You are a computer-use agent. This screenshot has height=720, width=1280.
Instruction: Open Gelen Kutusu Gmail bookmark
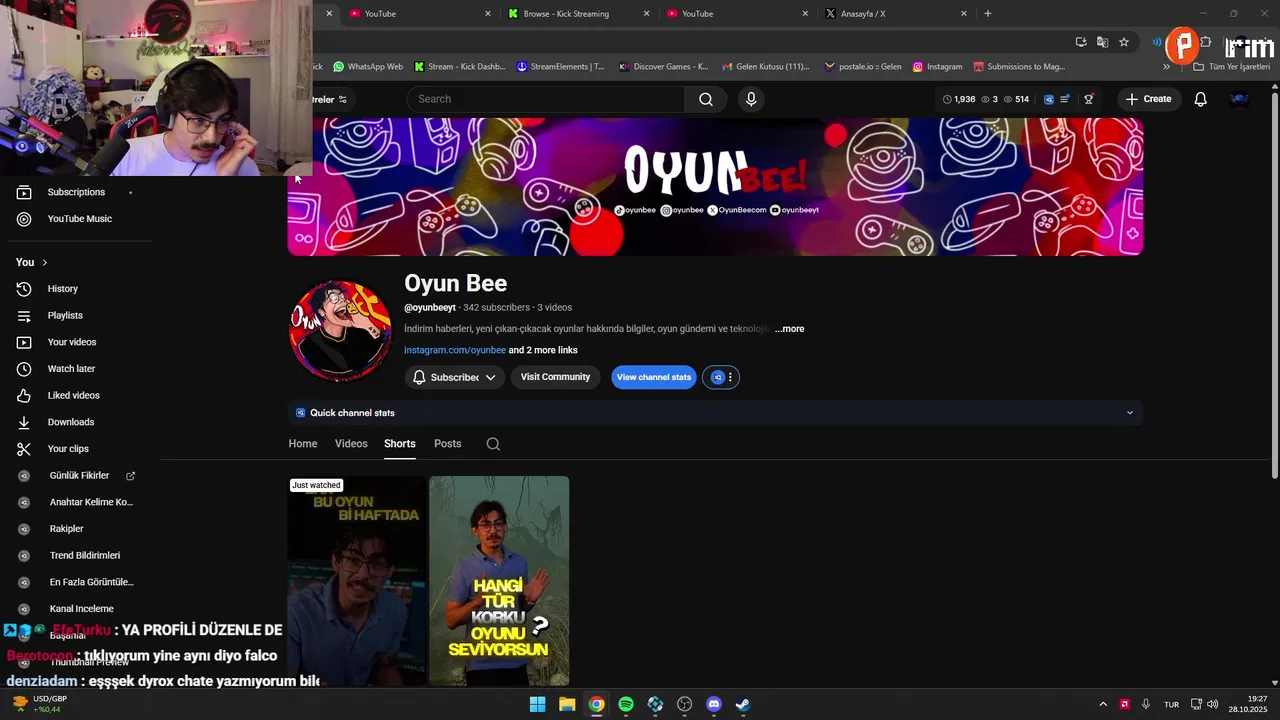(x=765, y=67)
